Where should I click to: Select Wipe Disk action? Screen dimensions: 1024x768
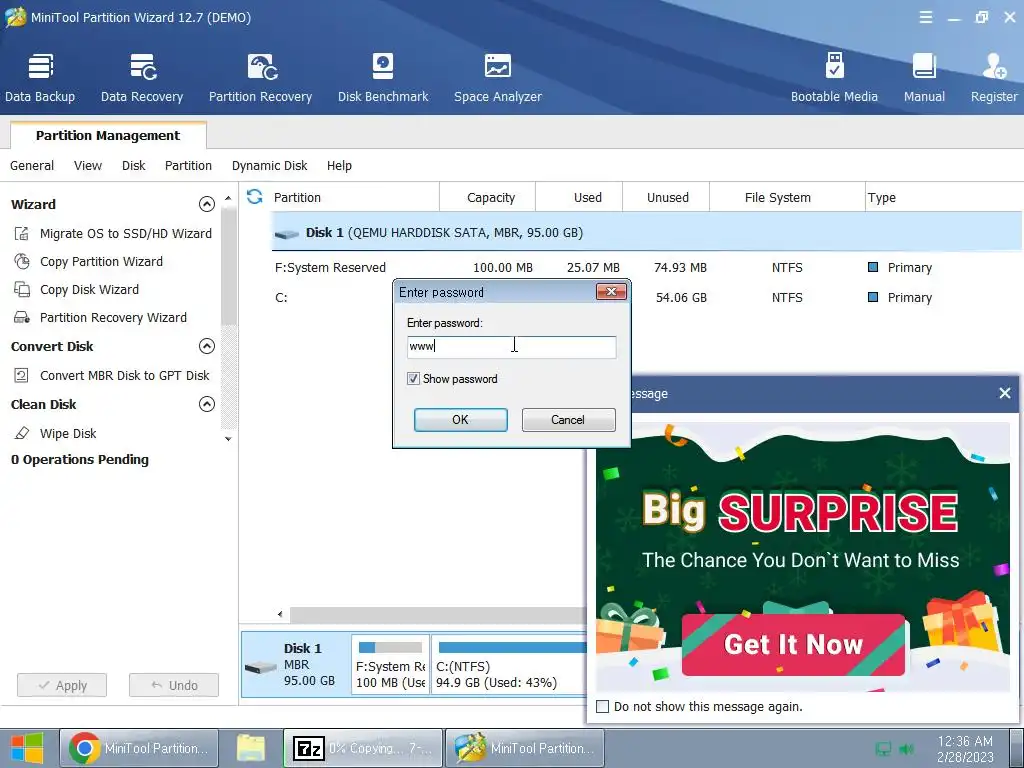click(56, 433)
